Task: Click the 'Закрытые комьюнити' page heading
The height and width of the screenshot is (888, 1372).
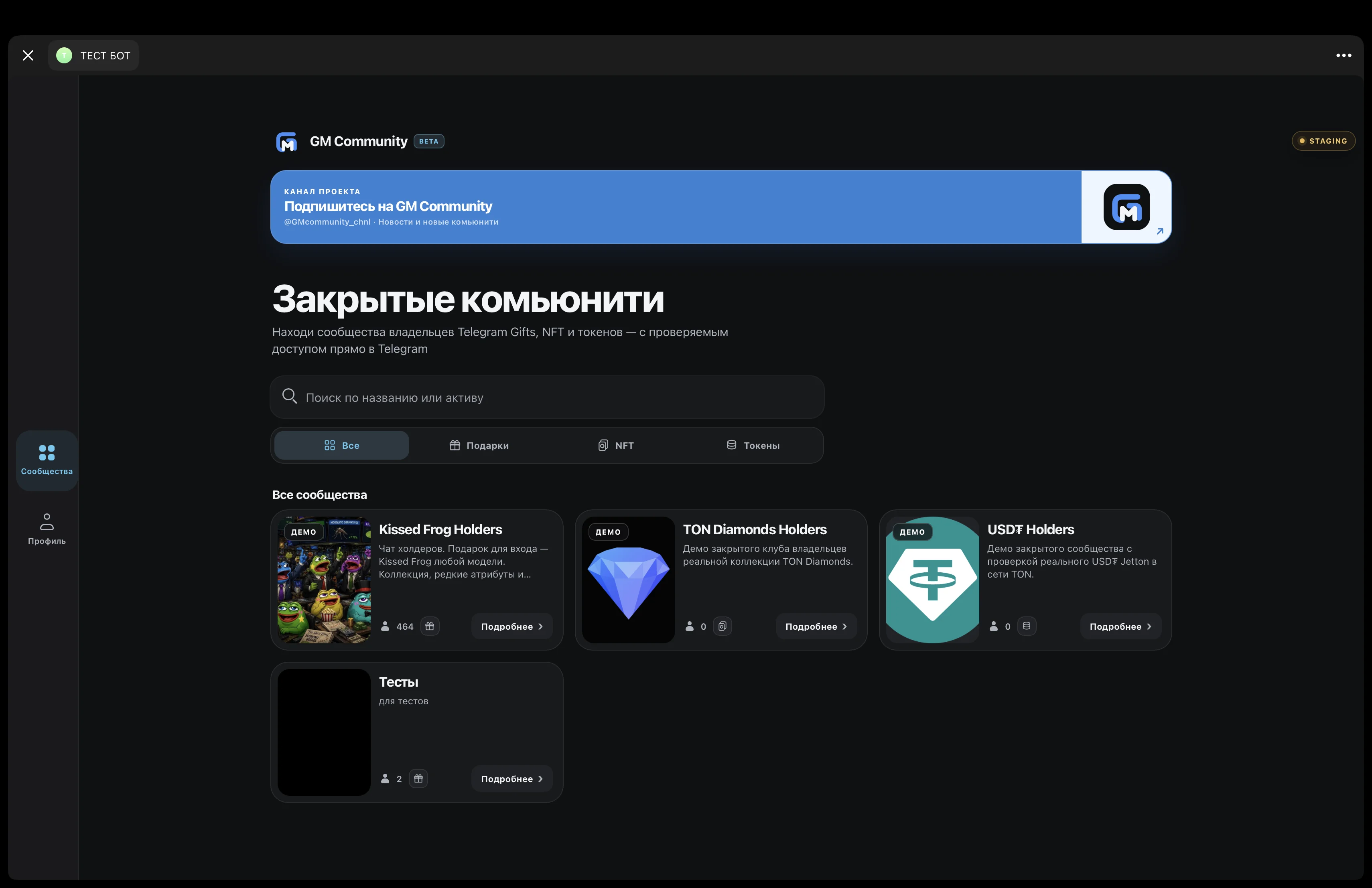Action: tap(468, 300)
